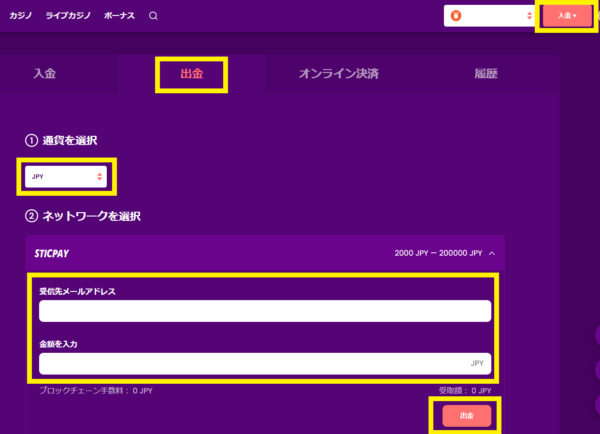
Task: Focus the 受信先メールアドレス input field
Action: click(265, 311)
